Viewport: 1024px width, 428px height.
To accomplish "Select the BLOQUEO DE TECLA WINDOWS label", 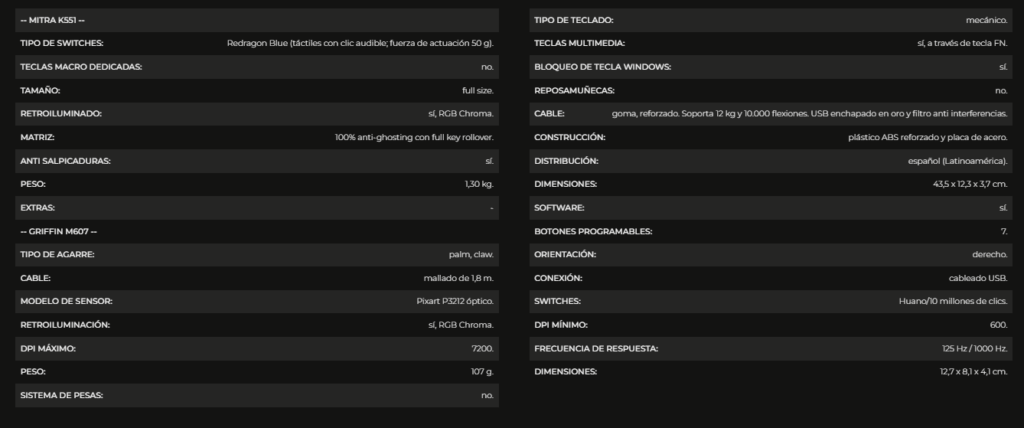I will click(603, 67).
